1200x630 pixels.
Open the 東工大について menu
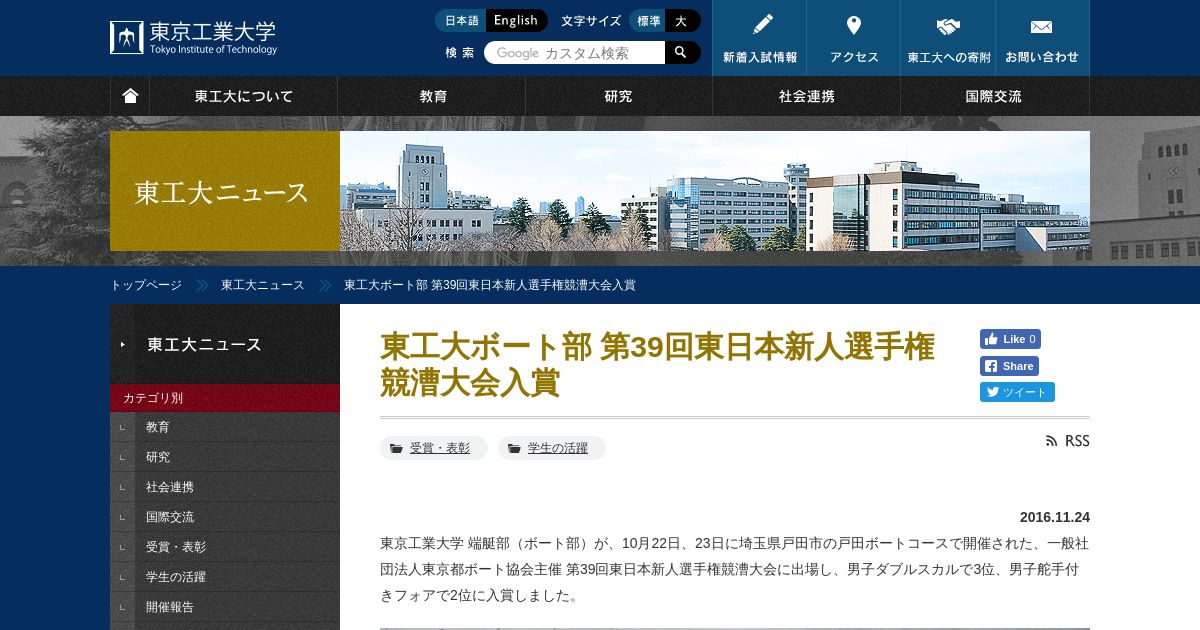[243, 96]
